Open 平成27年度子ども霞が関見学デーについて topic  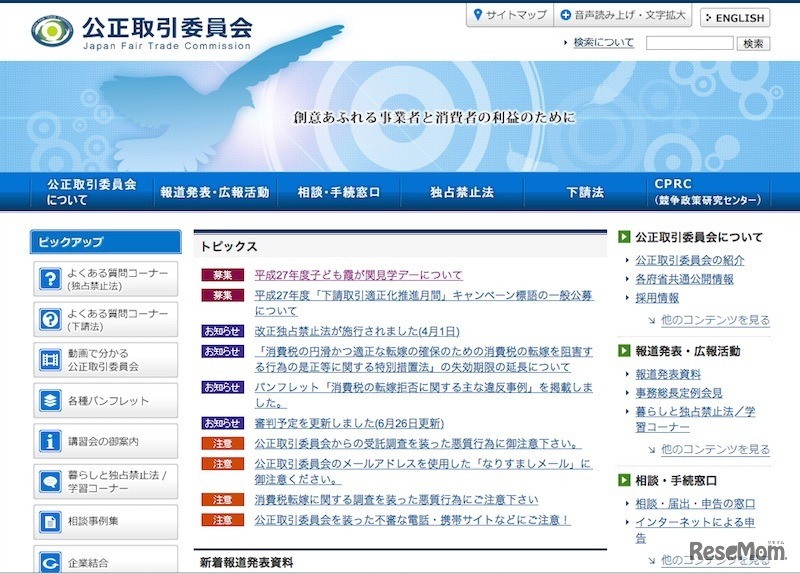(358, 275)
